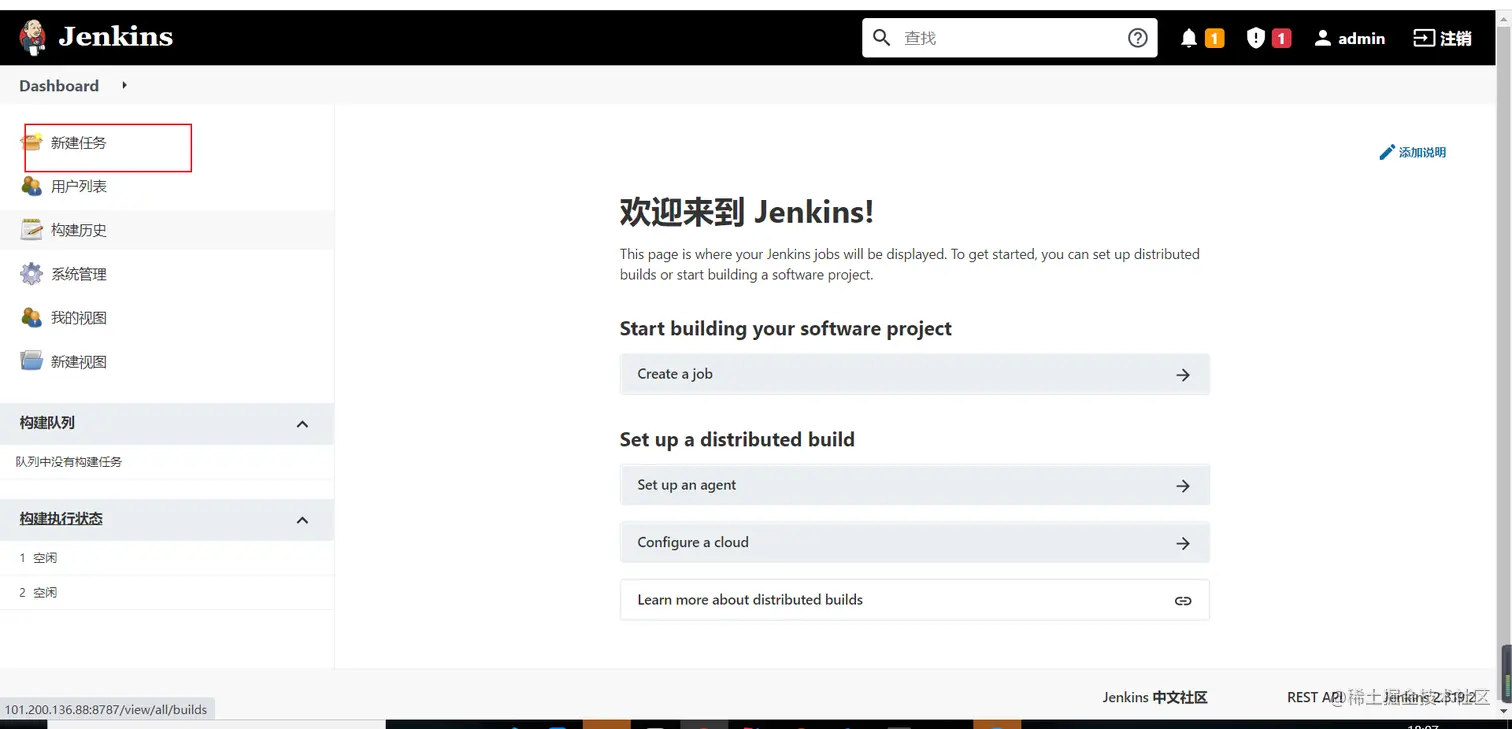Click the 队列中没有构建任务 text
Screen dimensions: 1512x729
point(69,462)
